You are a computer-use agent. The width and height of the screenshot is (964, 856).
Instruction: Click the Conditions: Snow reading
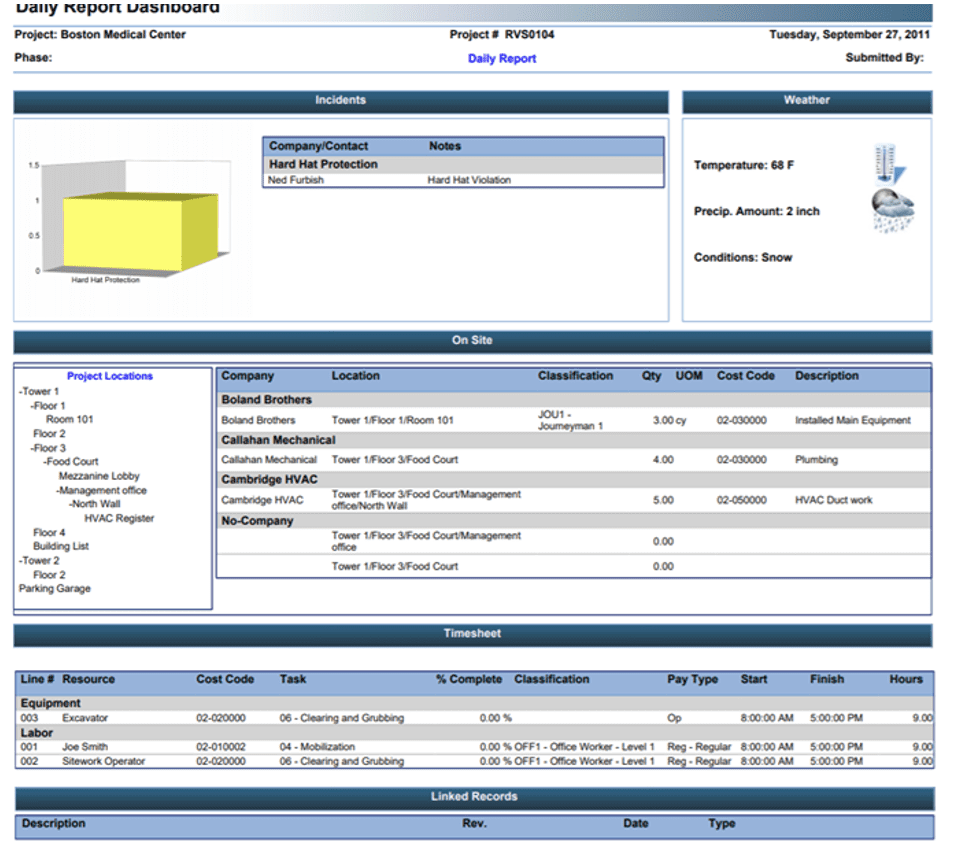[x=743, y=258]
